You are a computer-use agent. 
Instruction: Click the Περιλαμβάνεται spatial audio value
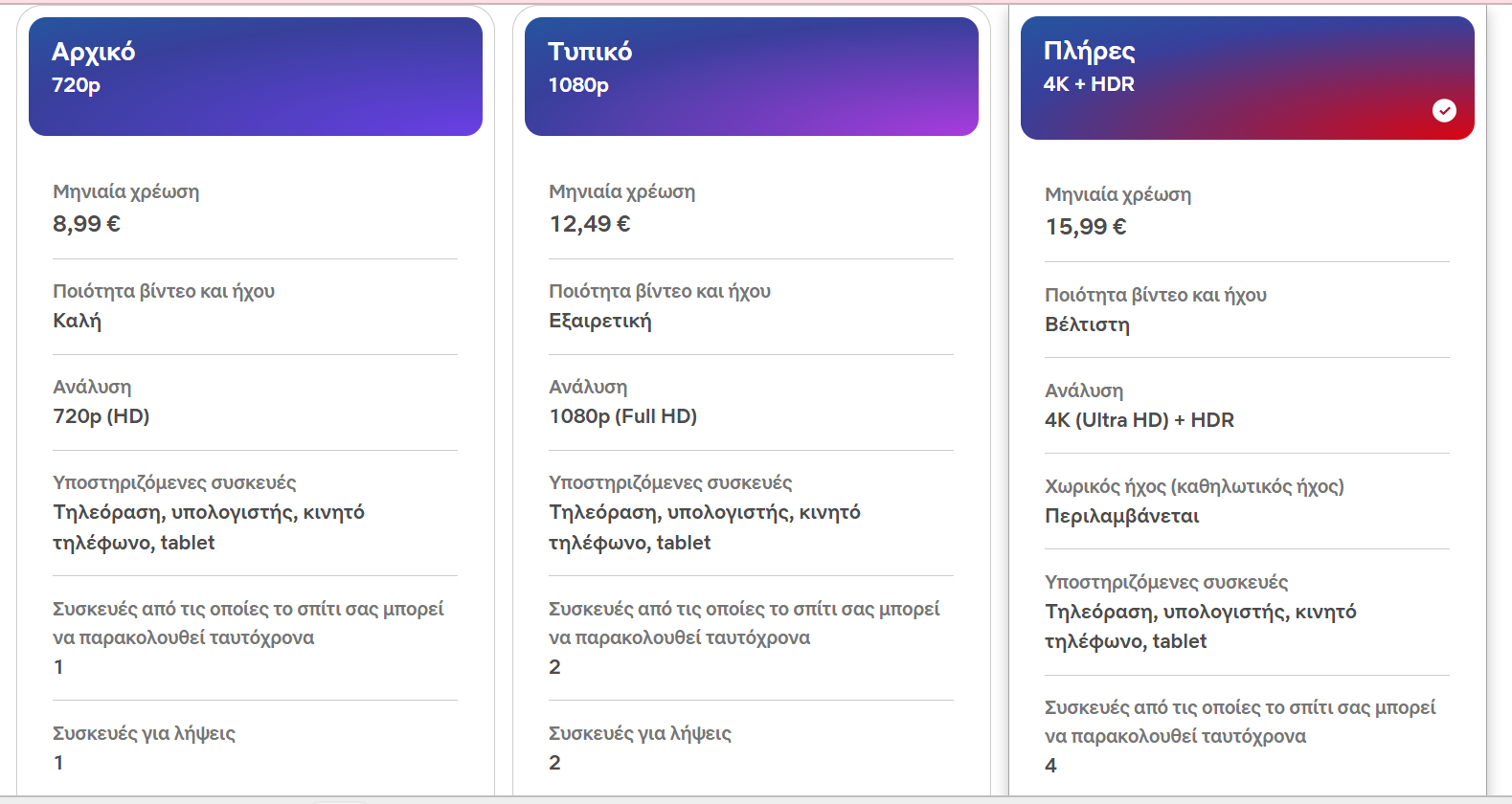(1122, 516)
